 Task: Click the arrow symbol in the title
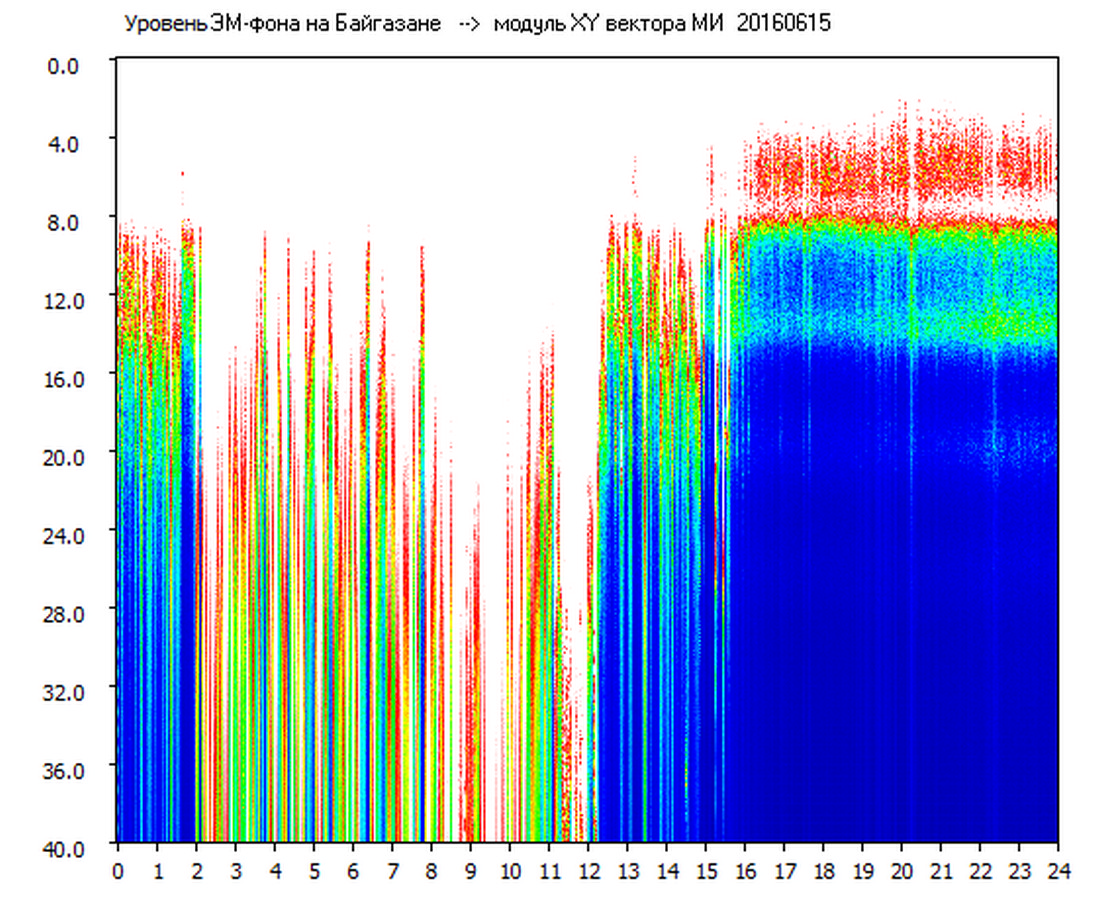click(x=469, y=24)
